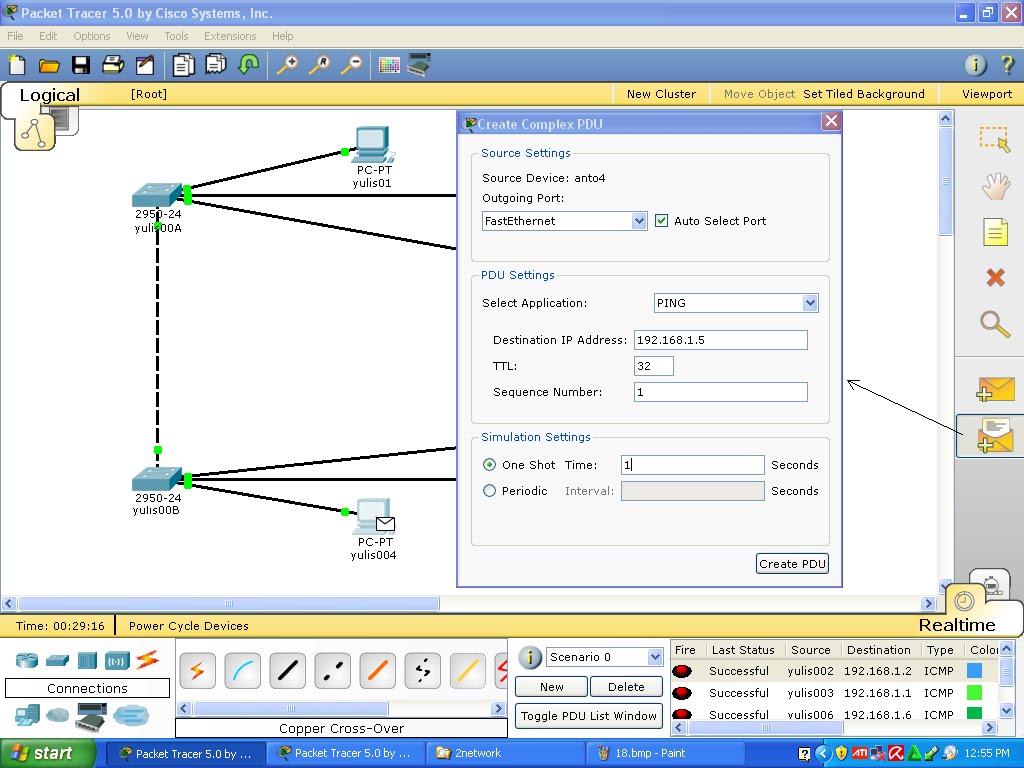
Task: Click Power Cycle Devices
Action: pos(188,626)
